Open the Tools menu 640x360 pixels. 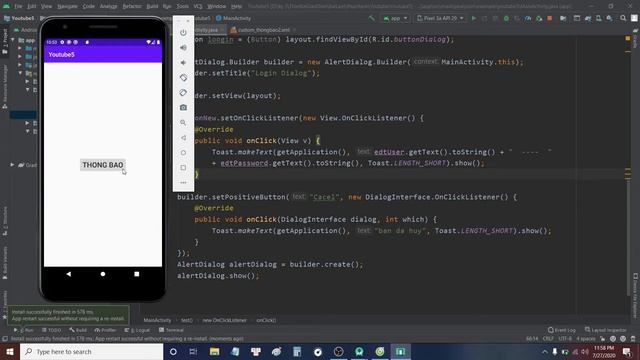click(182, 7)
